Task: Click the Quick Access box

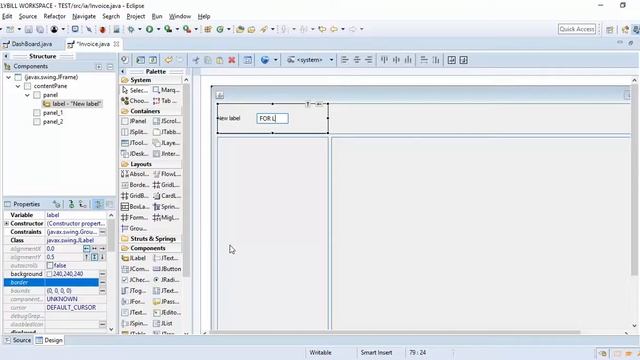Action: pyautogui.click(x=577, y=29)
